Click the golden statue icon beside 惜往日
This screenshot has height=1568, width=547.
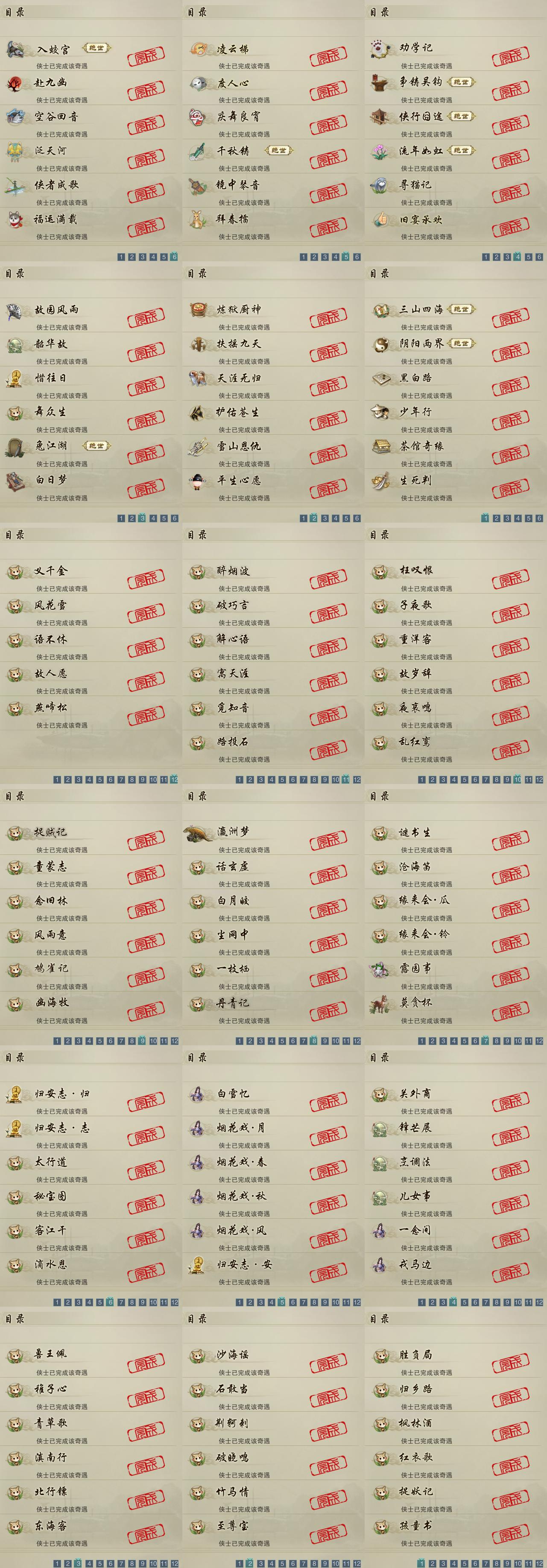pyautogui.click(x=14, y=379)
